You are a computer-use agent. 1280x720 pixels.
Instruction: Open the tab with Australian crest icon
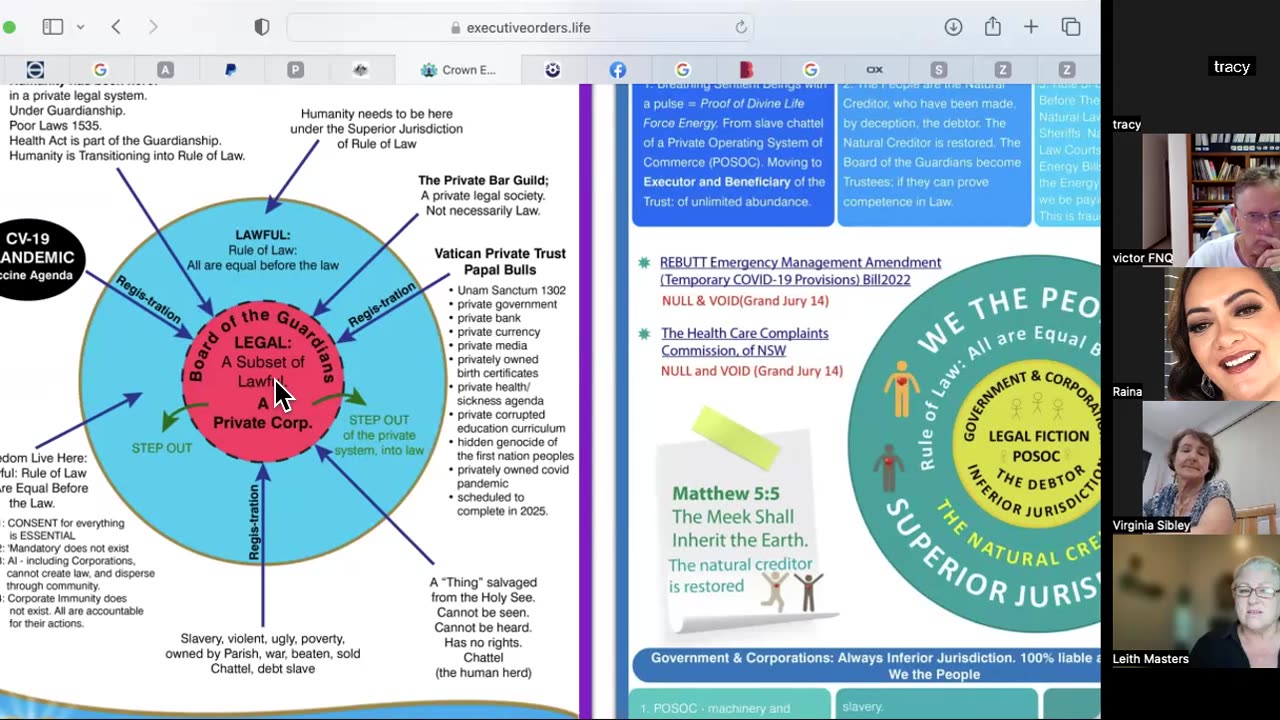361,69
